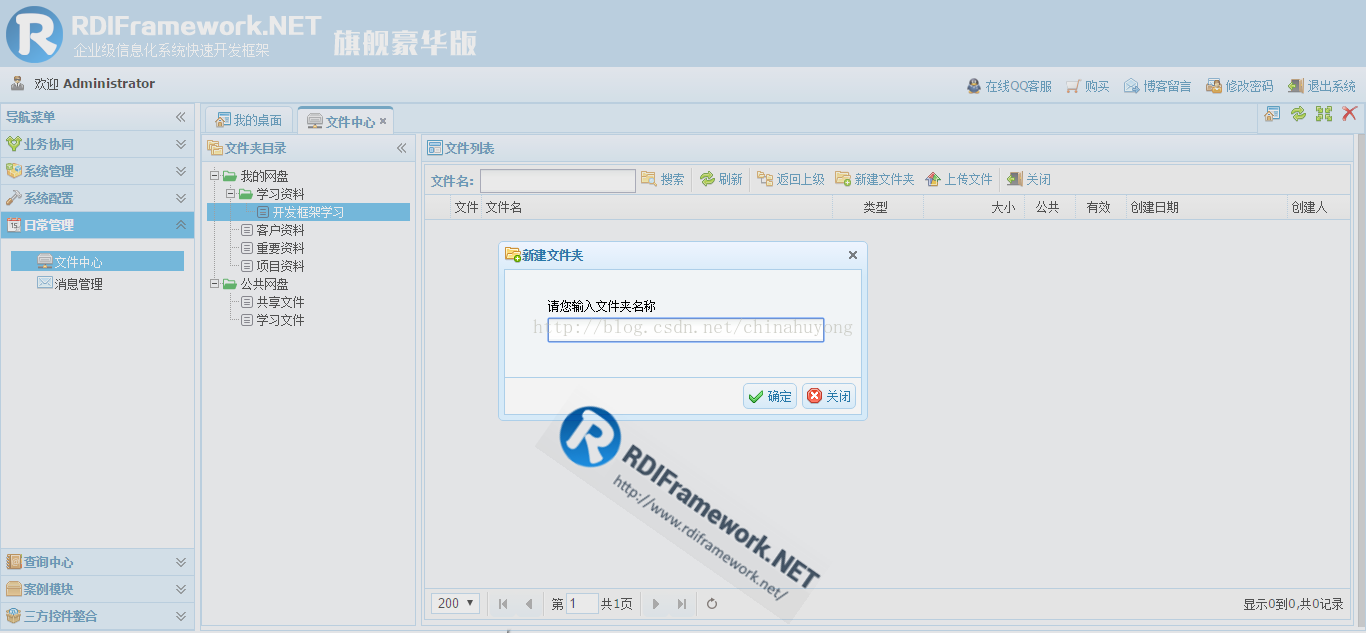Select the 学习文件 folder
Viewport: 1366px width, 633px height.
coord(280,320)
